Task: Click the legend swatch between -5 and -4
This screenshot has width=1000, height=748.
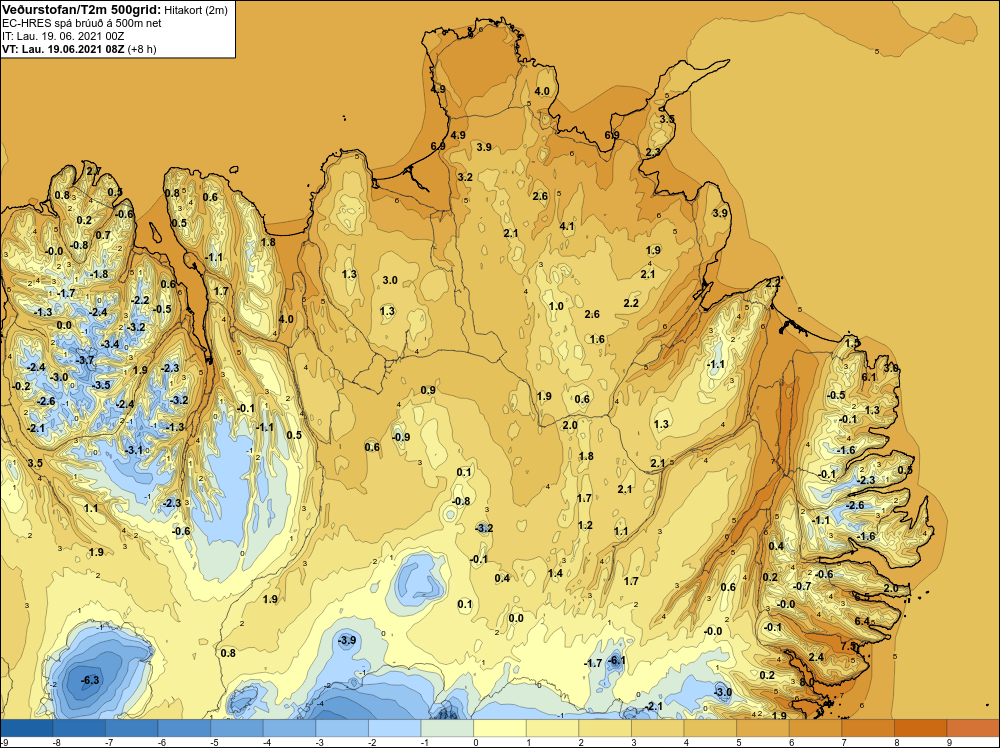Action: tap(237, 728)
